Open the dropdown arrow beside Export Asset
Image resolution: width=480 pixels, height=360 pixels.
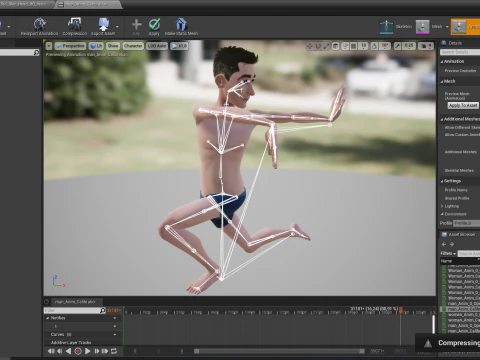(x=117, y=27)
